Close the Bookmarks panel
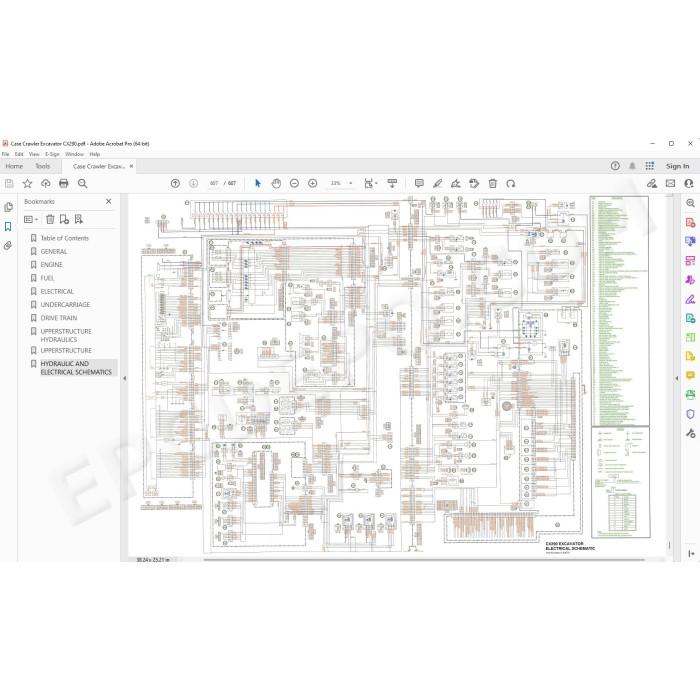 tap(108, 201)
